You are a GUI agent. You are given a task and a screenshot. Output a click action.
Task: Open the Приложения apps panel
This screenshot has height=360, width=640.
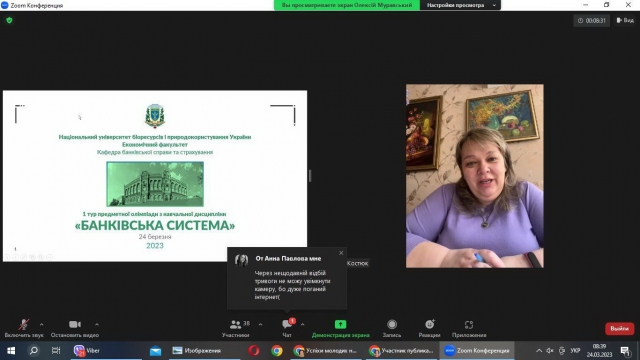pos(469,328)
